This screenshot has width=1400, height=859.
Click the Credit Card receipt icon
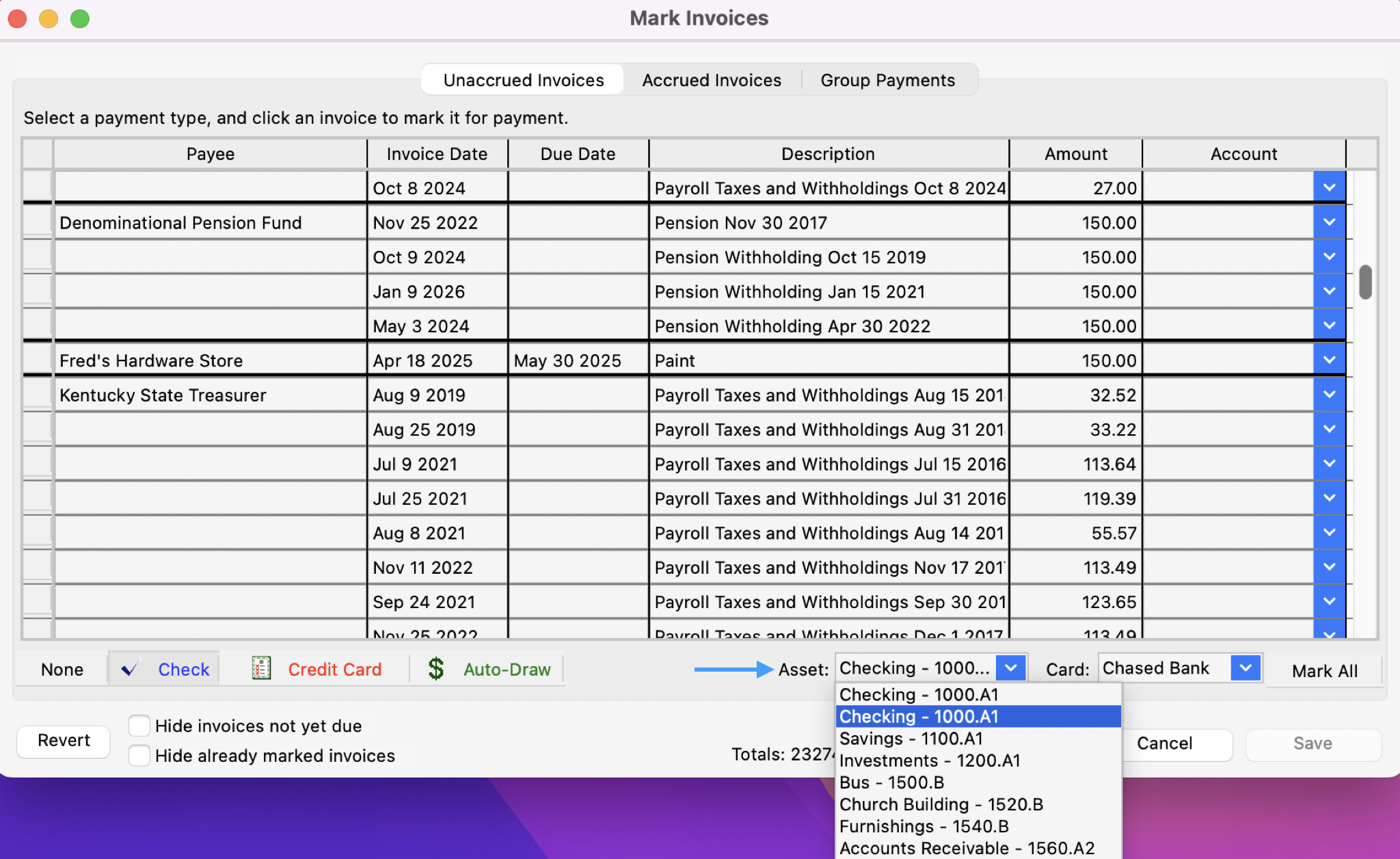[261, 669]
